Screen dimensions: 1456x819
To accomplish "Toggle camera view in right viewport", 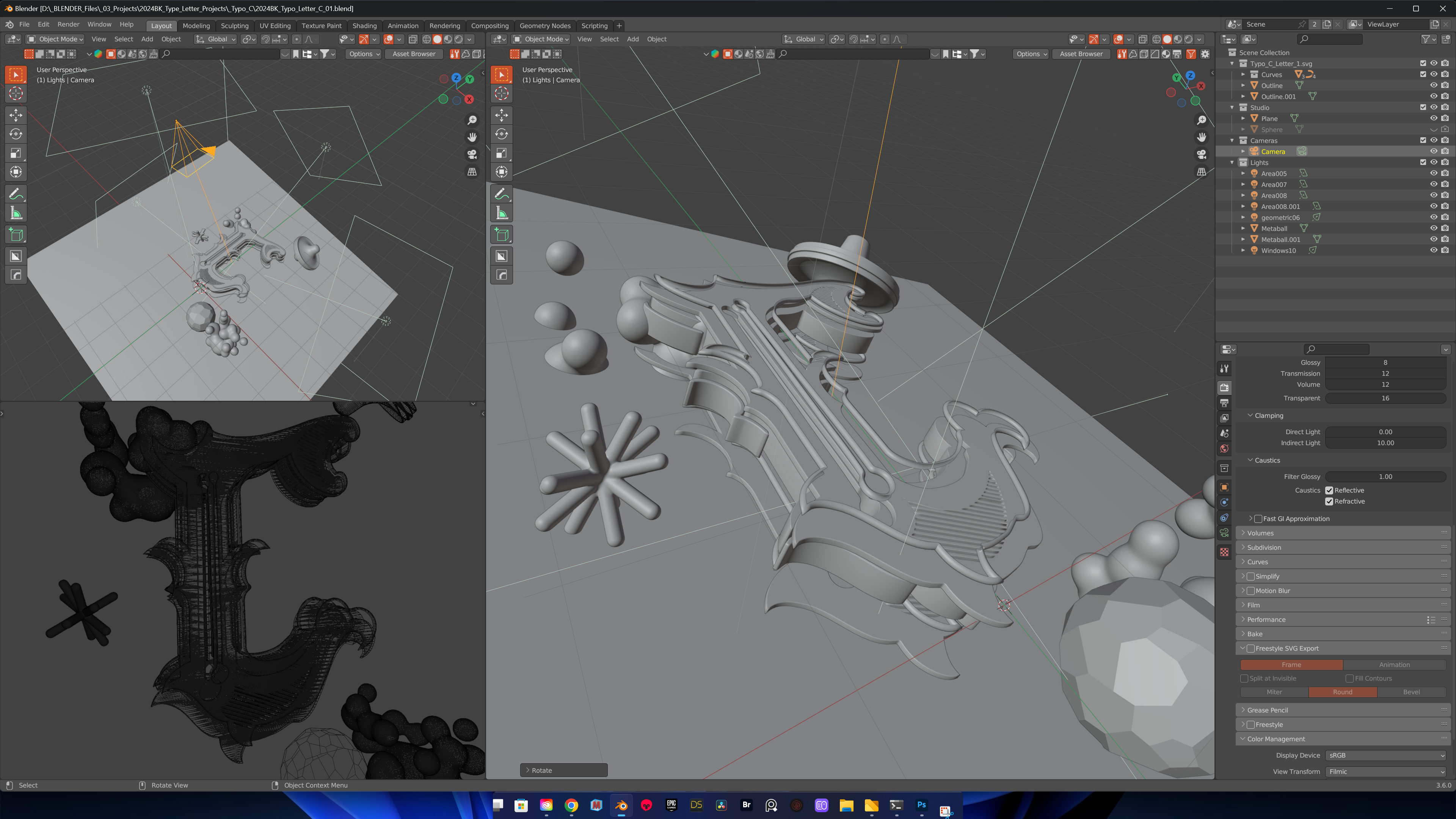I will coord(1202,154).
